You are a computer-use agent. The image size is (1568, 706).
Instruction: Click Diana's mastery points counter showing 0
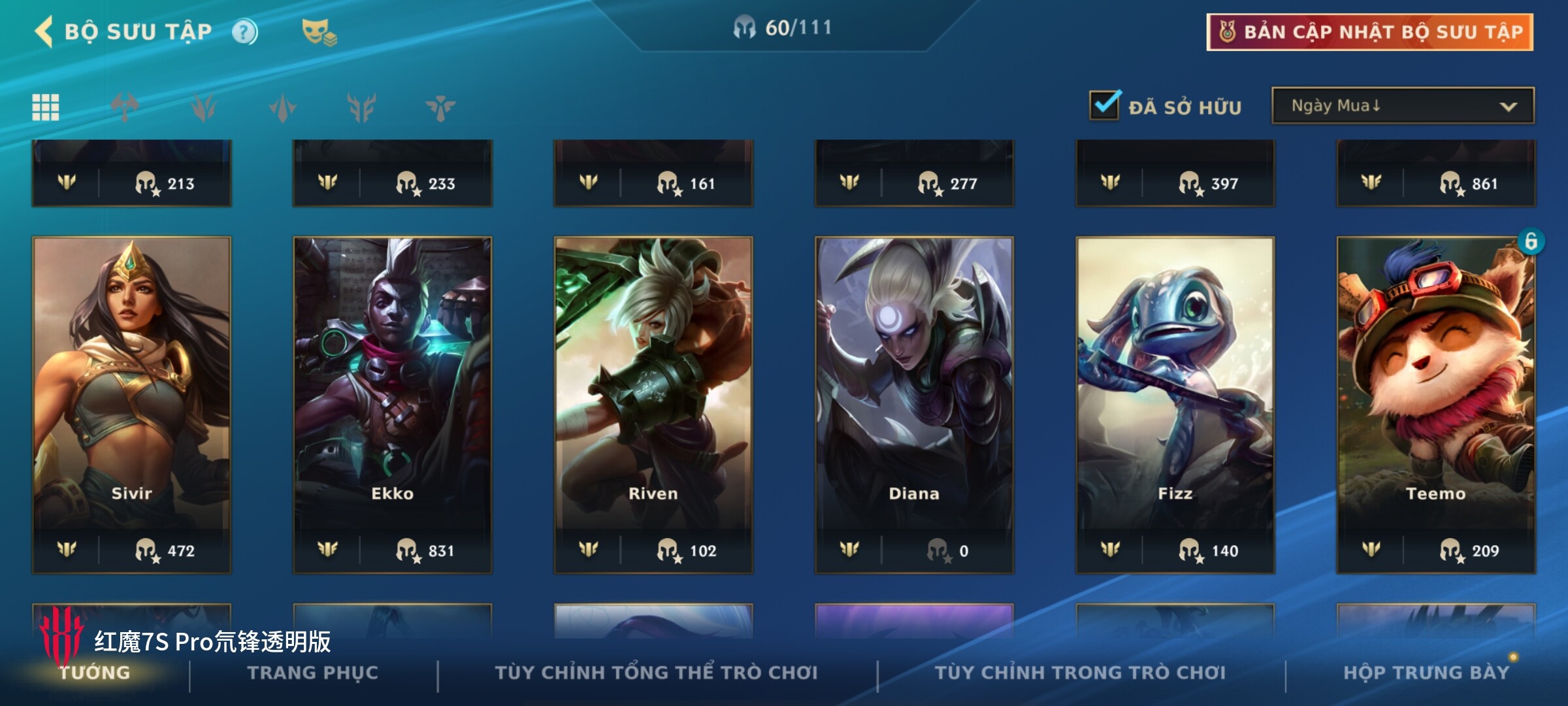[x=948, y=551]
